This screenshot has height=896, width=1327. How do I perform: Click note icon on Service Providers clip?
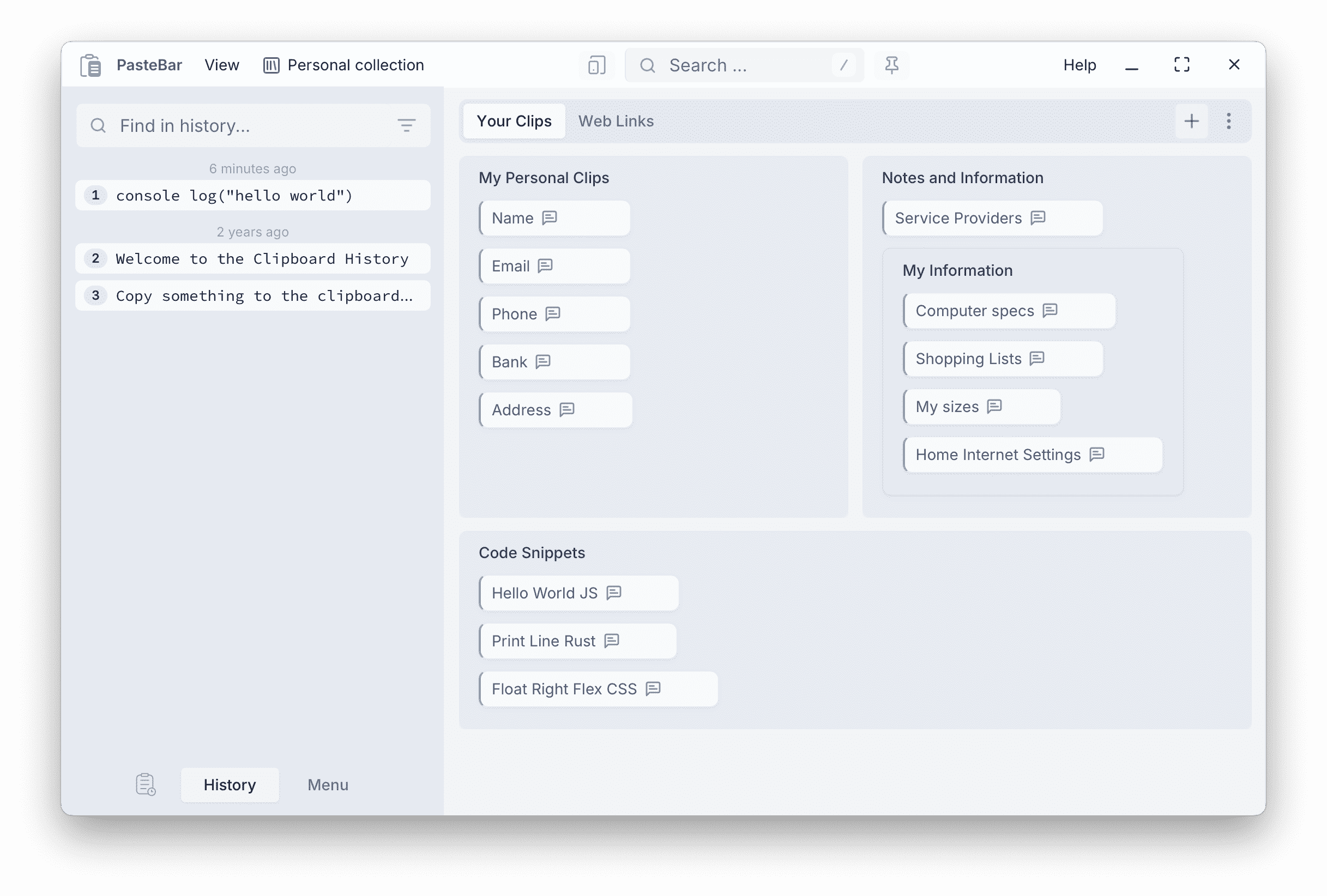[x=1038, y=218]
